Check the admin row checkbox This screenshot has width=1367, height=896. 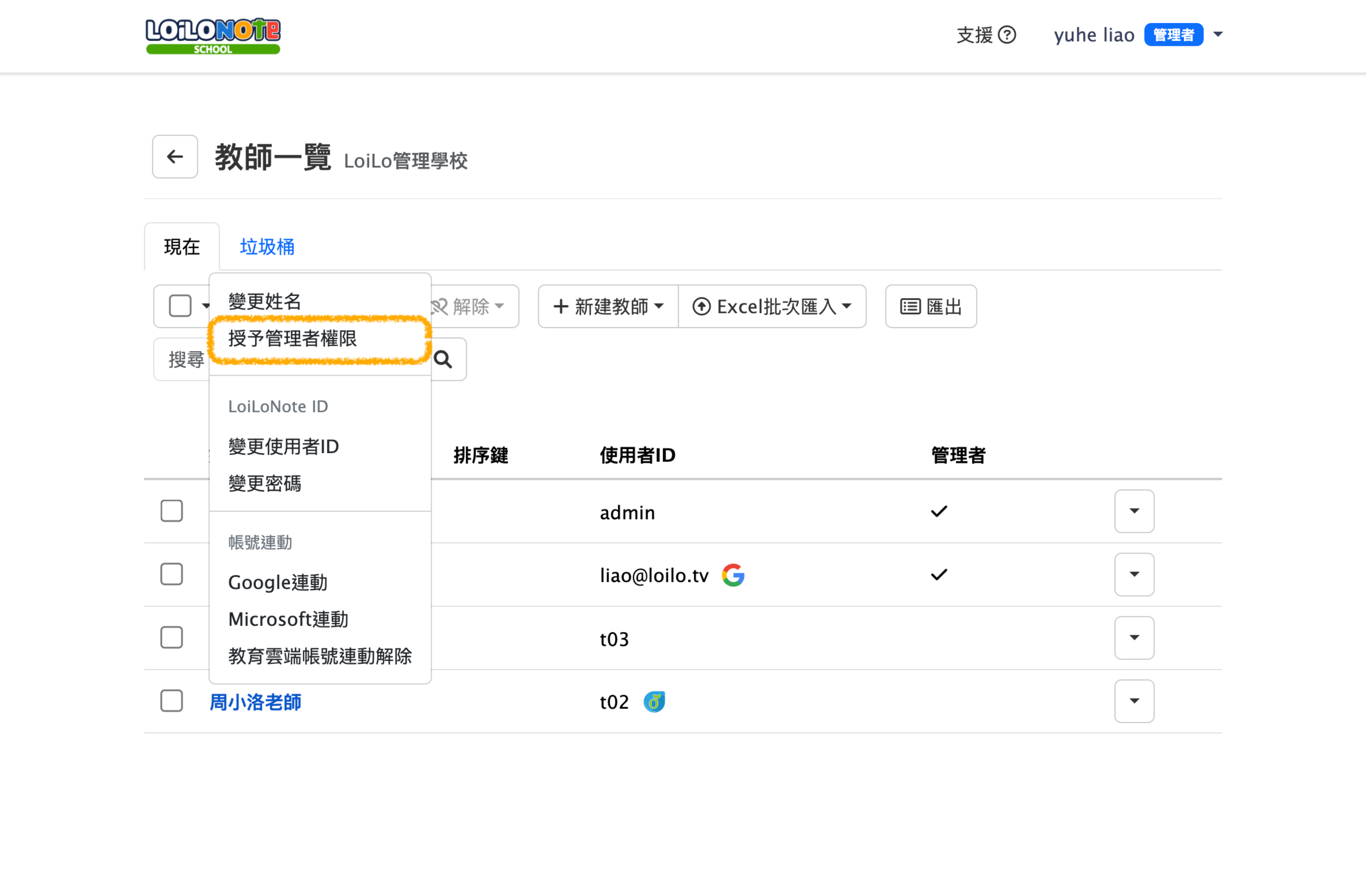click(171, 511)
